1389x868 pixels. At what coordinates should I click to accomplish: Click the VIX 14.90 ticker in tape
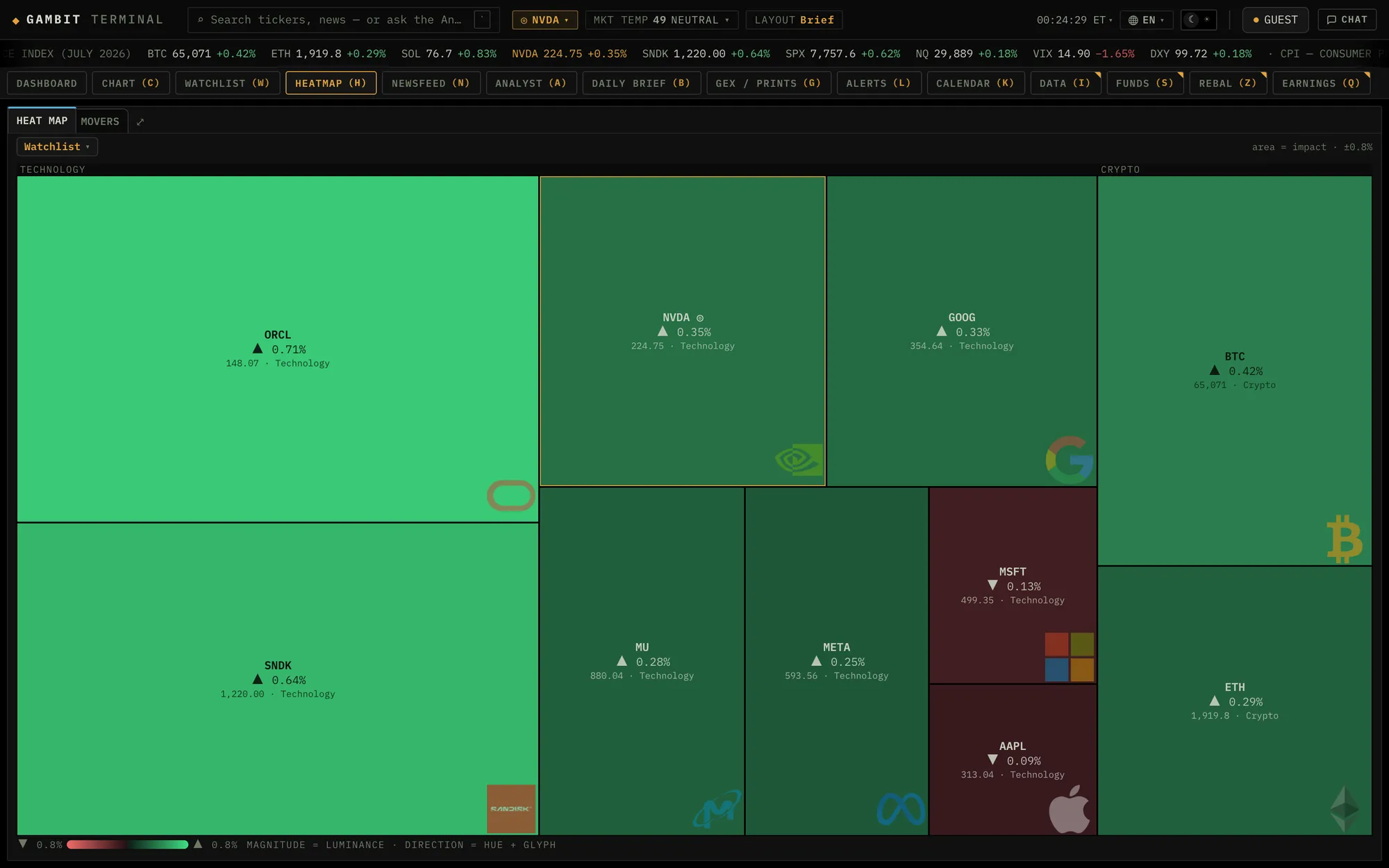pos(1083,54)
